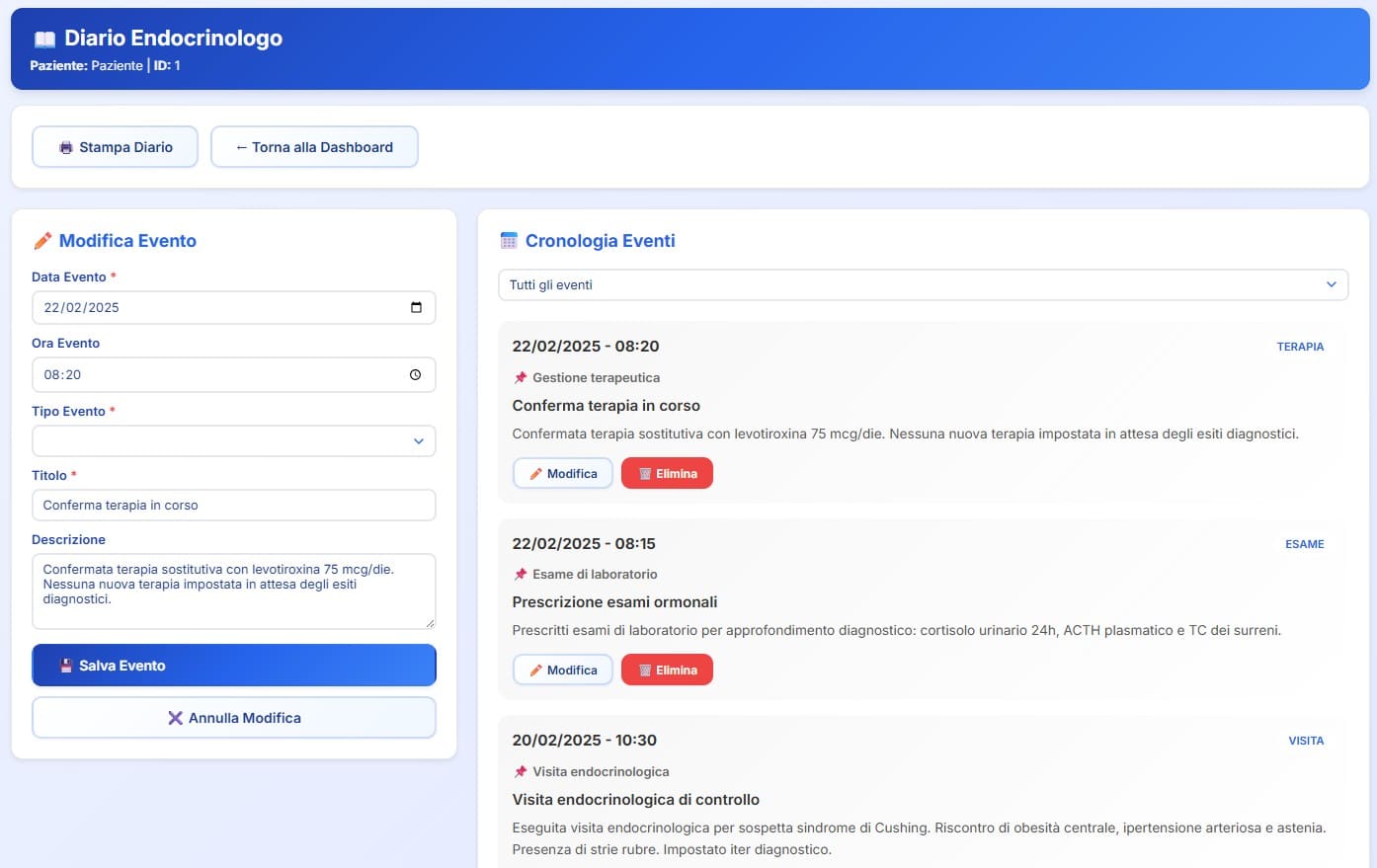Click the calendar icon beside Cronologia Eventi
The width and height of the screenshot is (1377, 868).
509,240
